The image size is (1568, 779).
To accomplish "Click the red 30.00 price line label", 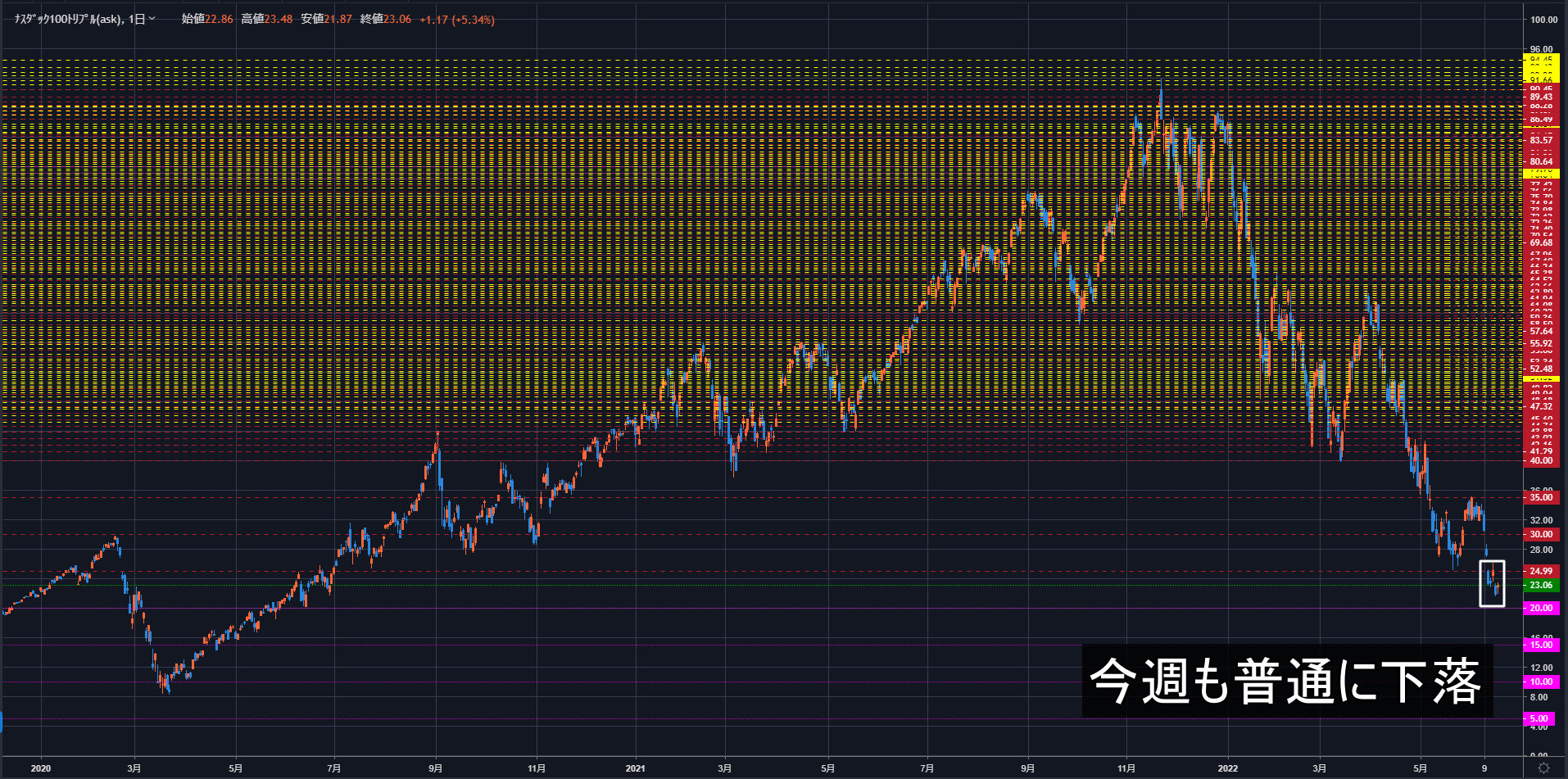I will click(x=1540, y=534).
